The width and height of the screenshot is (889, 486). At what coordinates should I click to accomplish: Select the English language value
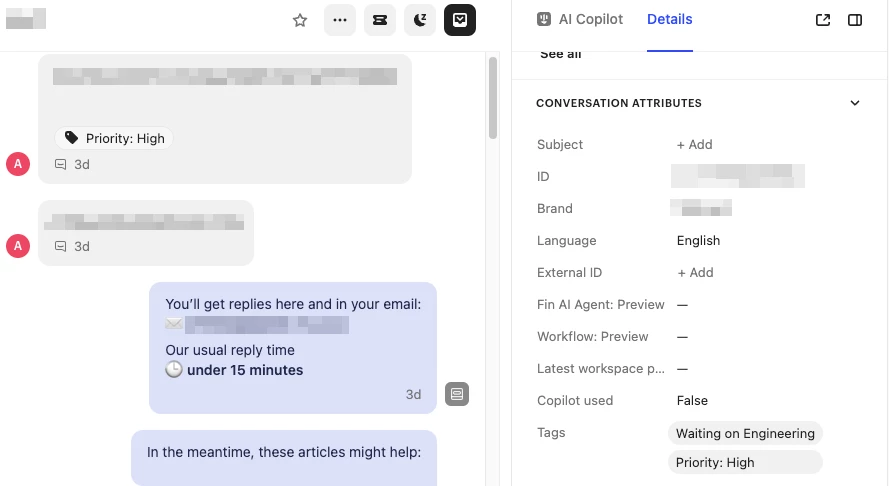[x=698, y=240]
